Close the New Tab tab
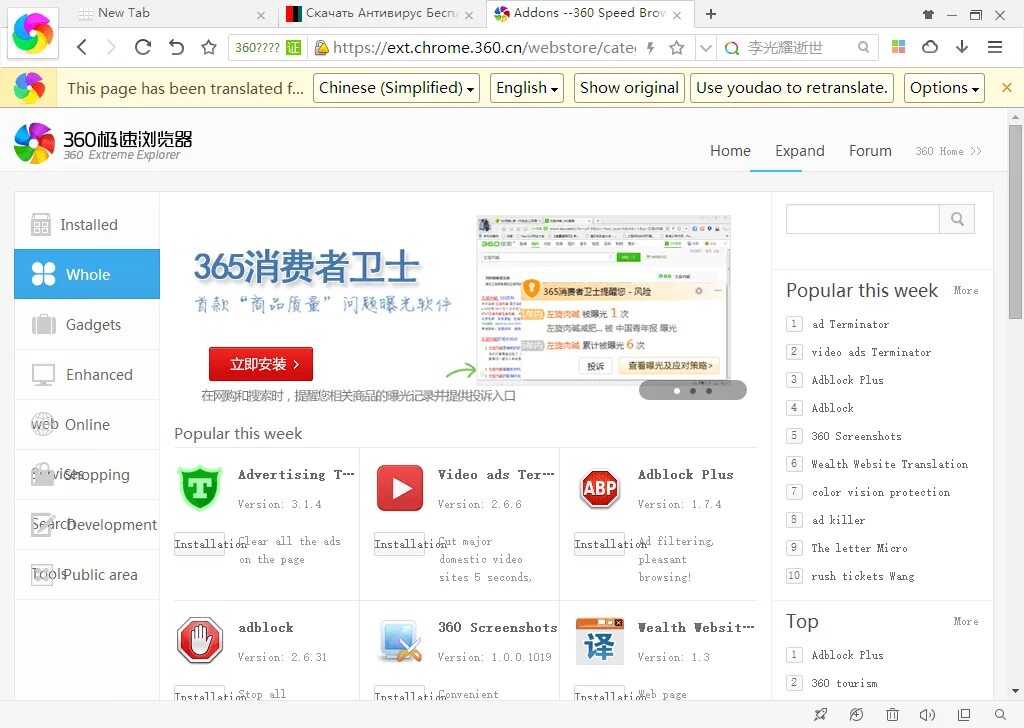This screenshot has width=1024, height=728. pyautogui.click(x=261, y=15)
